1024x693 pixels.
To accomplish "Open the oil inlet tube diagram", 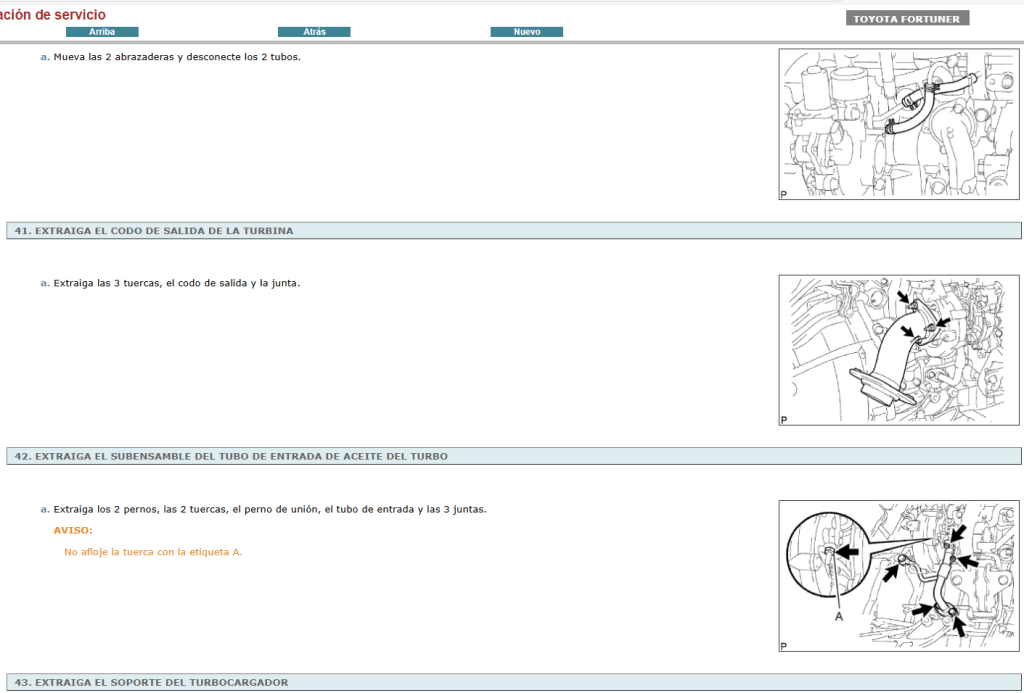I will [900, 576].
